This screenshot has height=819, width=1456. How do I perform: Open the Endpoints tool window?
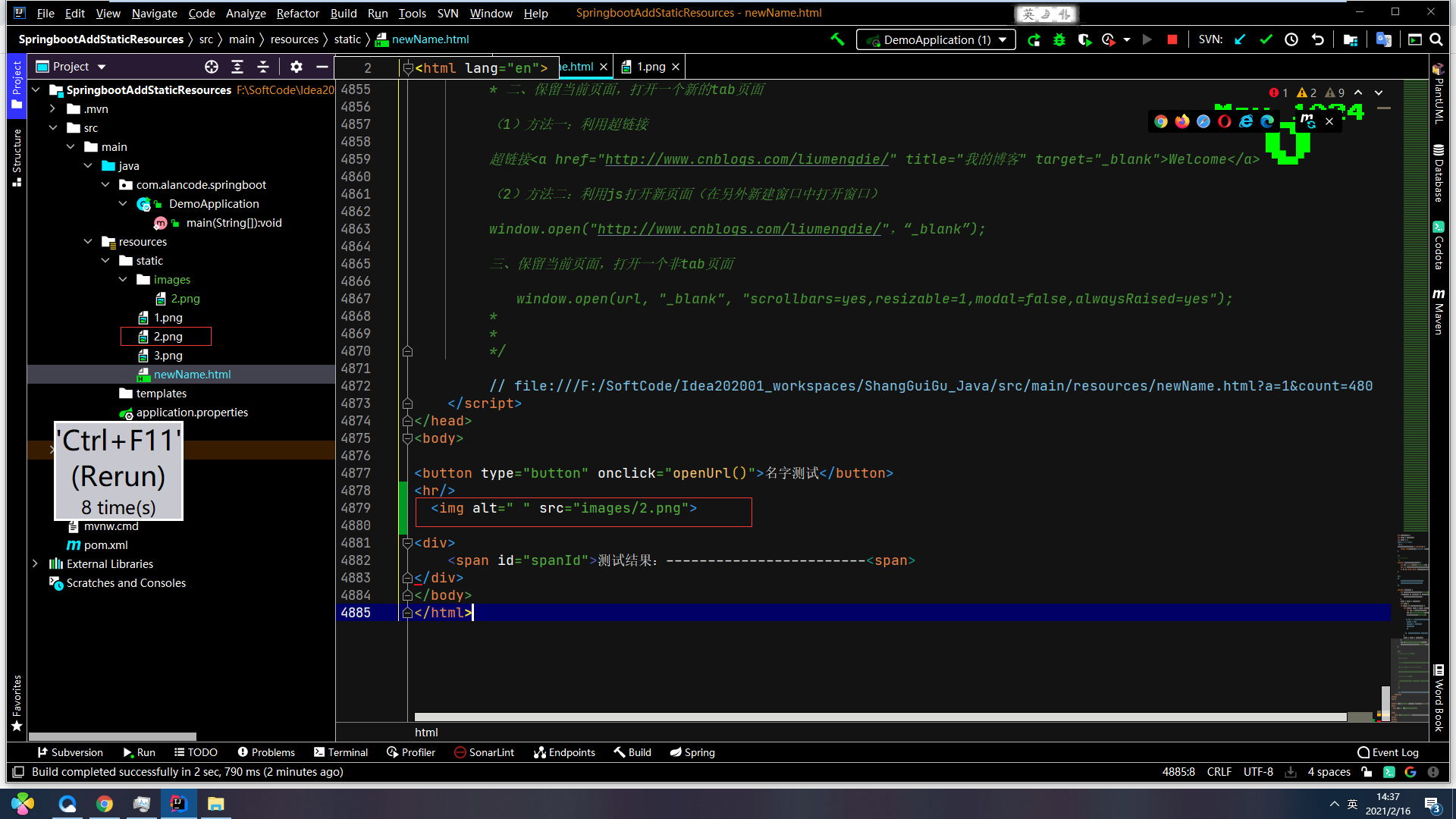(564, 752)
